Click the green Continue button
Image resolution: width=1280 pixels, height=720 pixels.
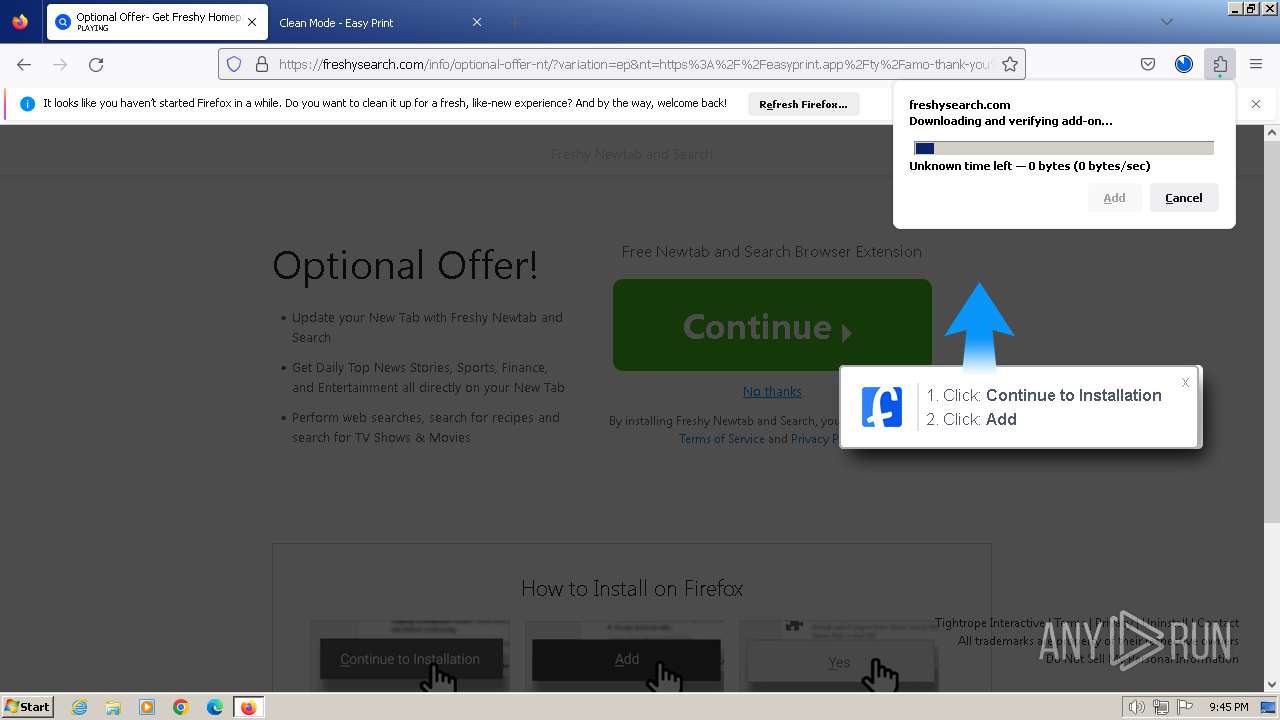(x=772, y=325)
